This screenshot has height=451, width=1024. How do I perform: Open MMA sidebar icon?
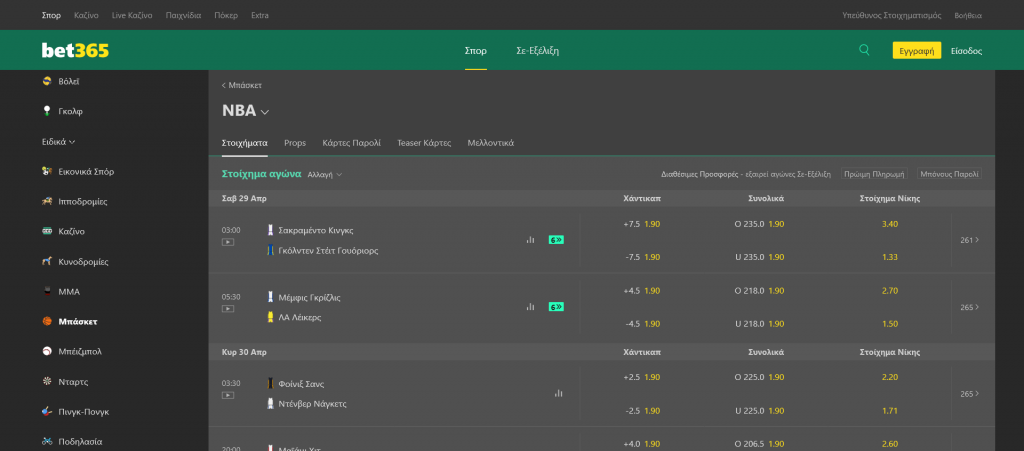coord(47,292)
